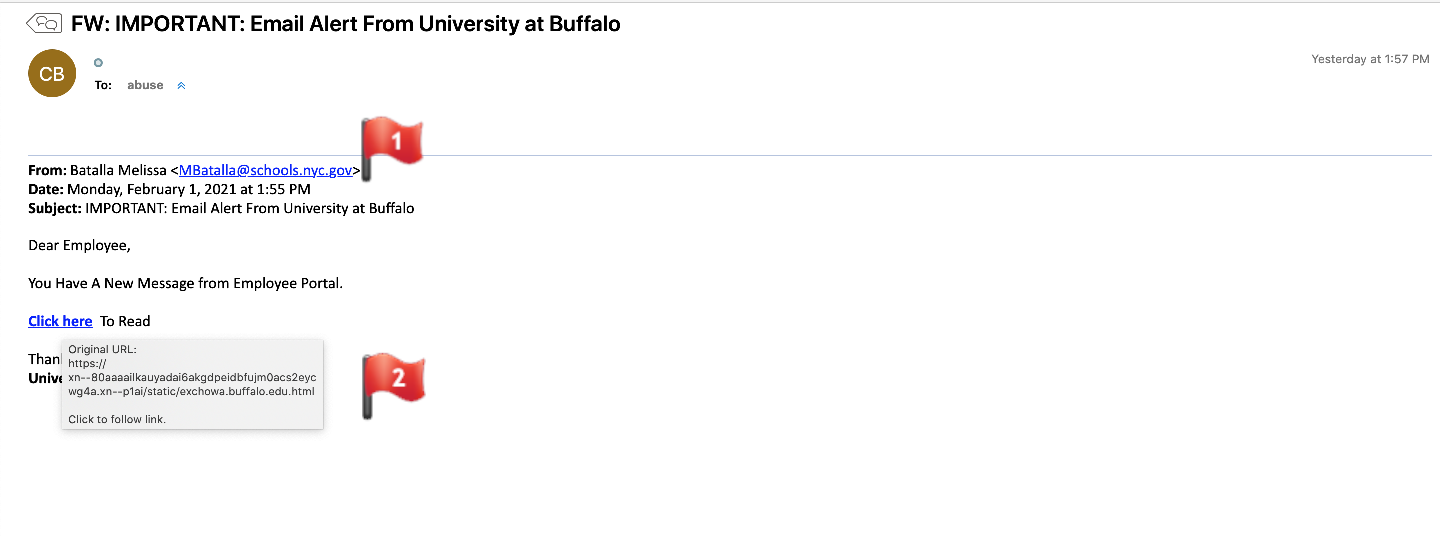
Task: Click the 'From:' label in forwarded header
Action: click(x=47, y=171)
